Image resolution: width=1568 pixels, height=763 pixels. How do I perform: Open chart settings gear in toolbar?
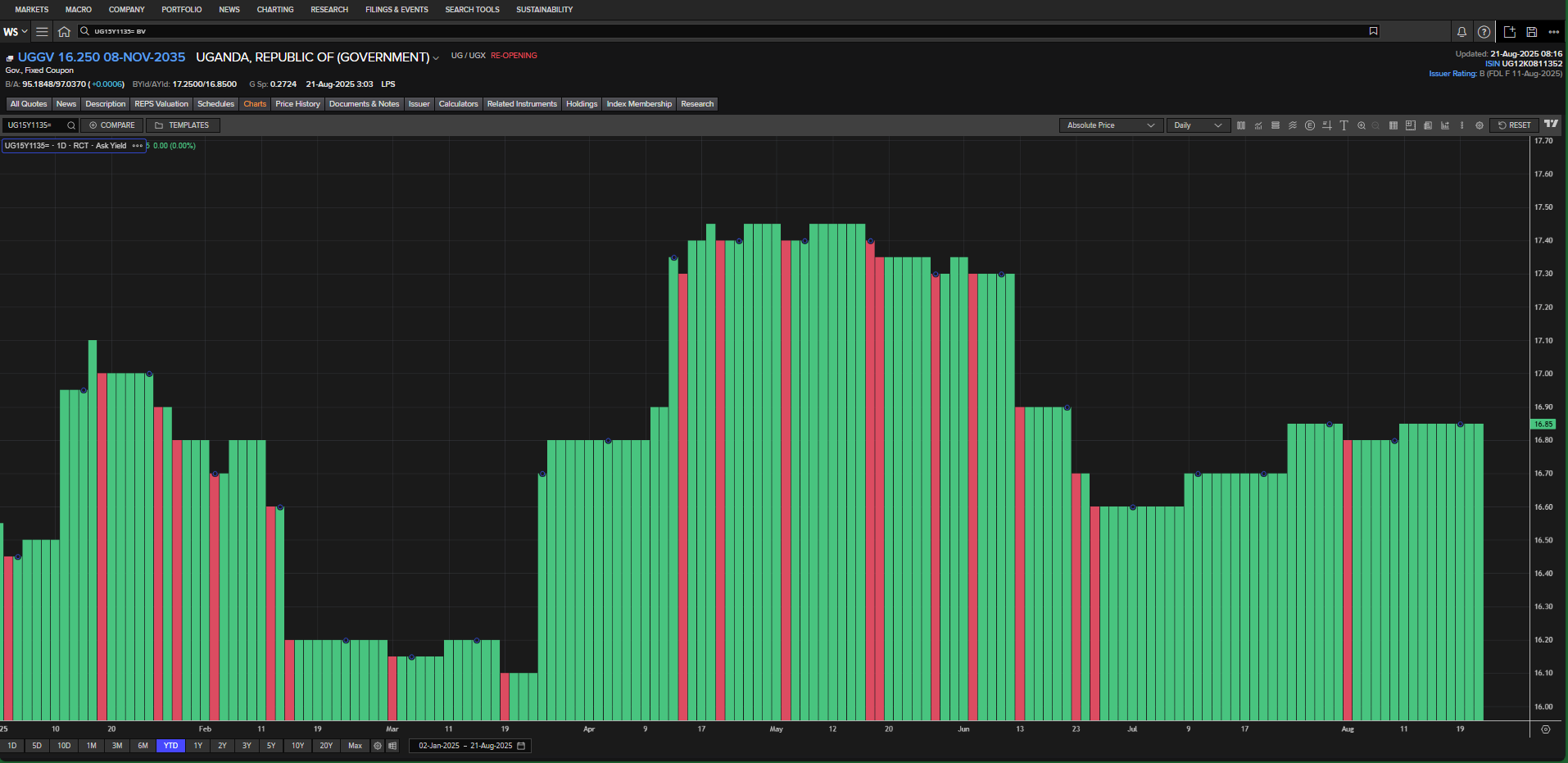tap(1480, 125)
